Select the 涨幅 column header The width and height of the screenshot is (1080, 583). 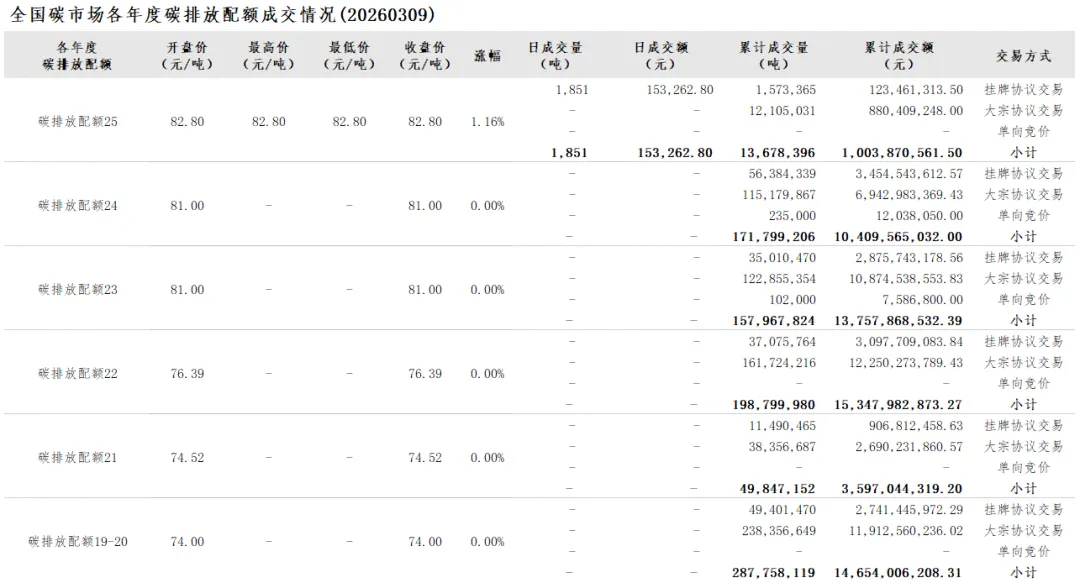[487, 55]
